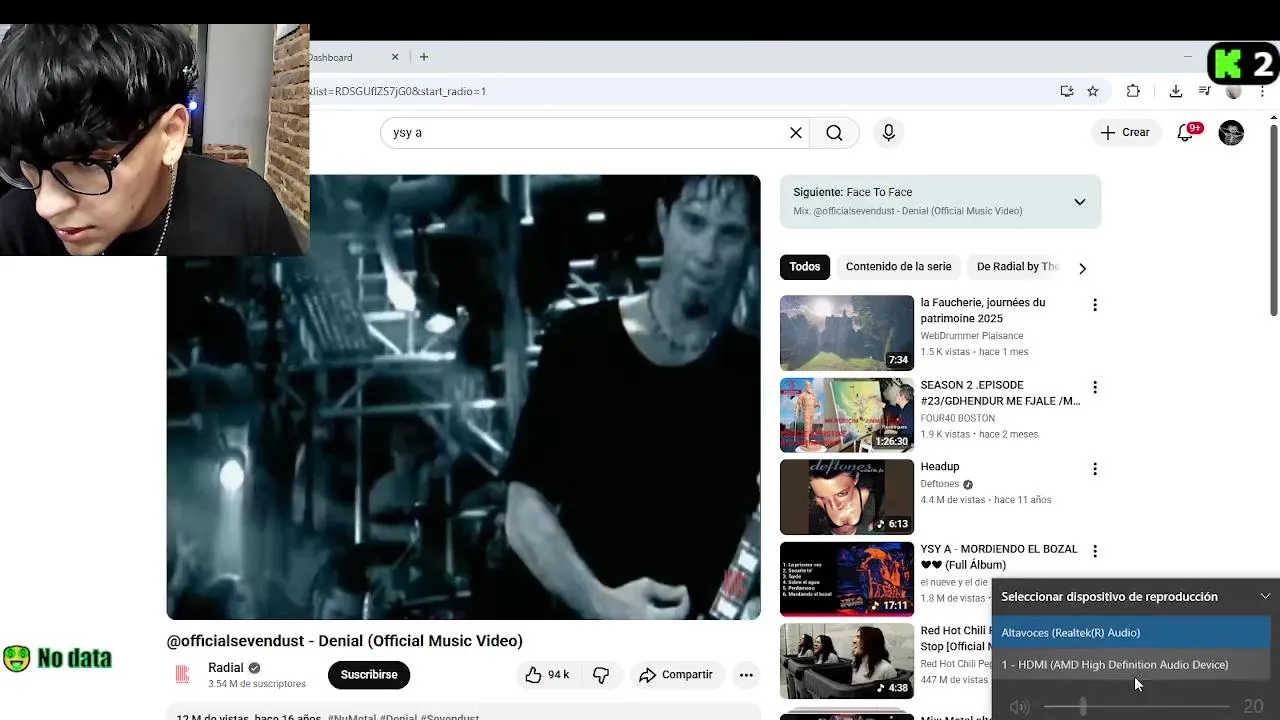
Task: Open SEASON 2 EPISODE #23 thumbnail
Action: 846,415
